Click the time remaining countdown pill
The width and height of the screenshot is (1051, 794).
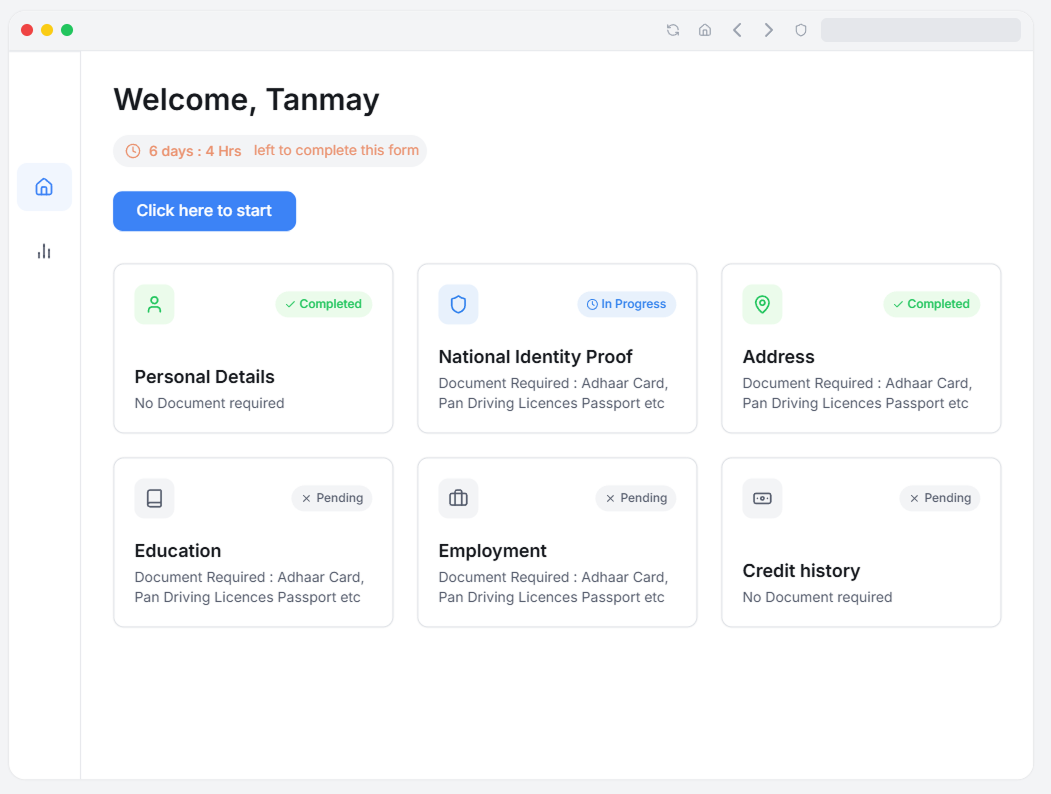(270, 151)
